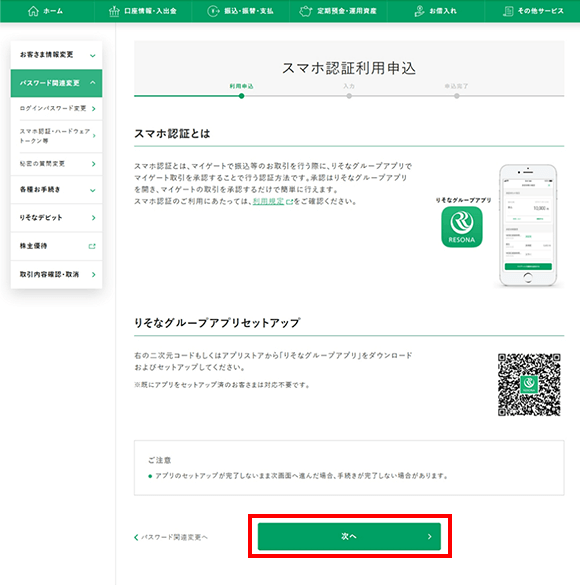Image resolution: width=580 pixels, height=585 pixels.
Task: Expand the お客さま情報変更 sidebar section
Action: [56, 55]
